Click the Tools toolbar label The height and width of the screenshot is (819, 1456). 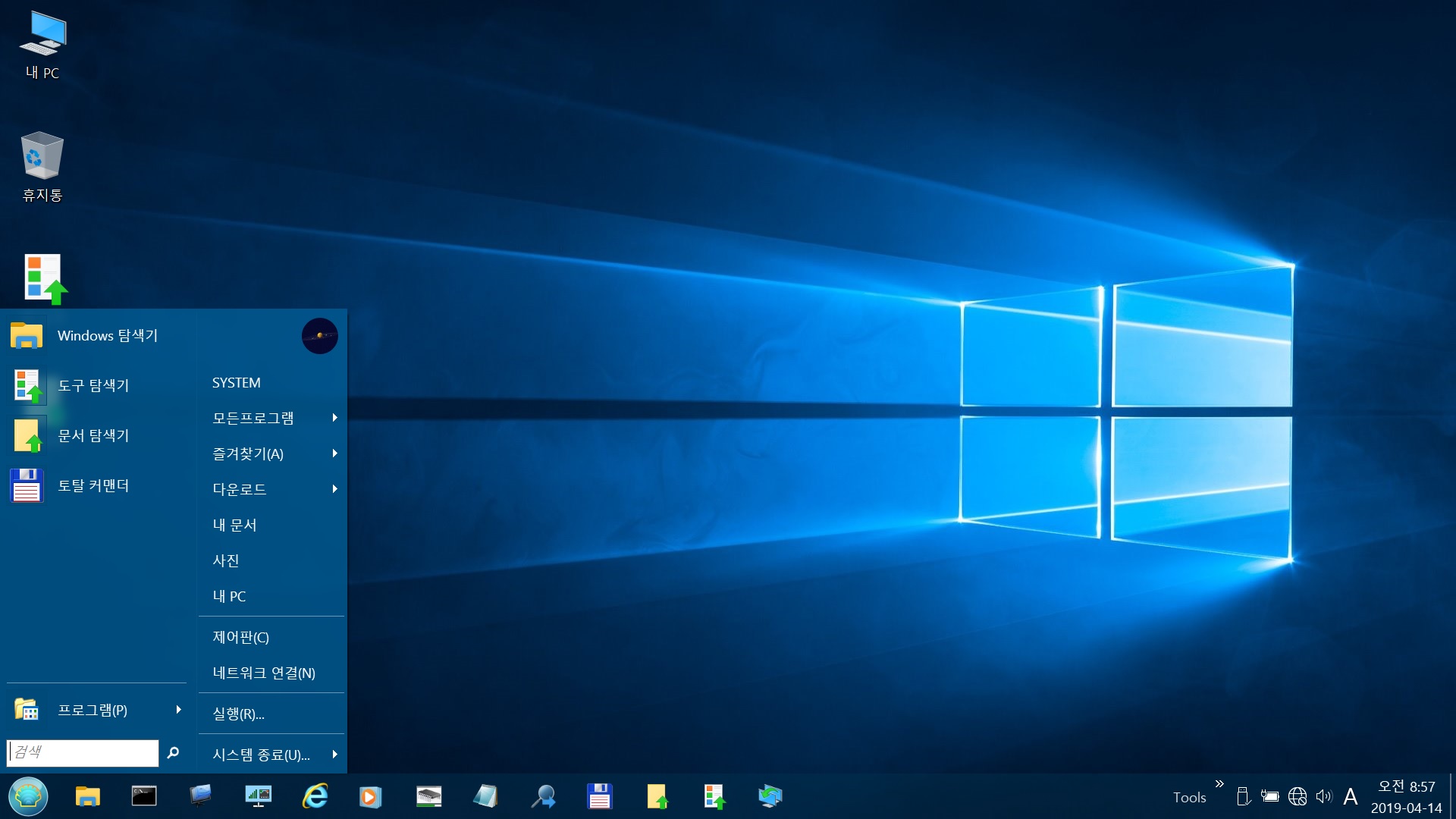[x=1189, y=797]
